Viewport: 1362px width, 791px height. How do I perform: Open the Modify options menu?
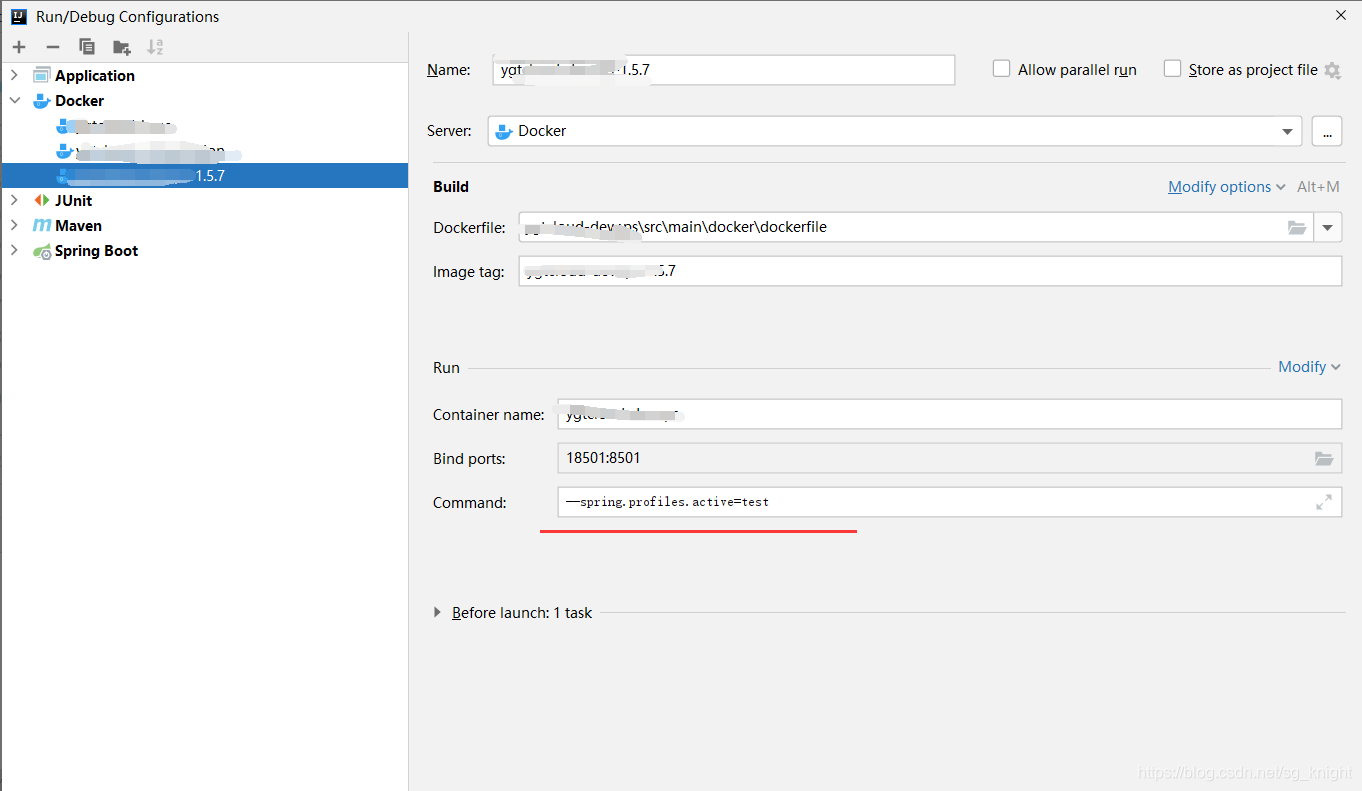(1220, 186)
